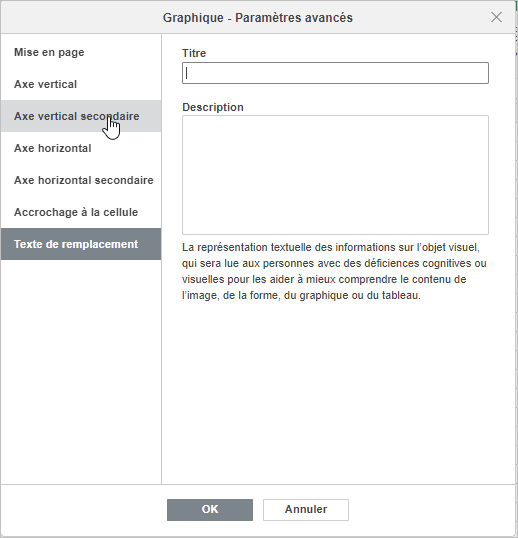Confirm with the OK button

(210, 510)
